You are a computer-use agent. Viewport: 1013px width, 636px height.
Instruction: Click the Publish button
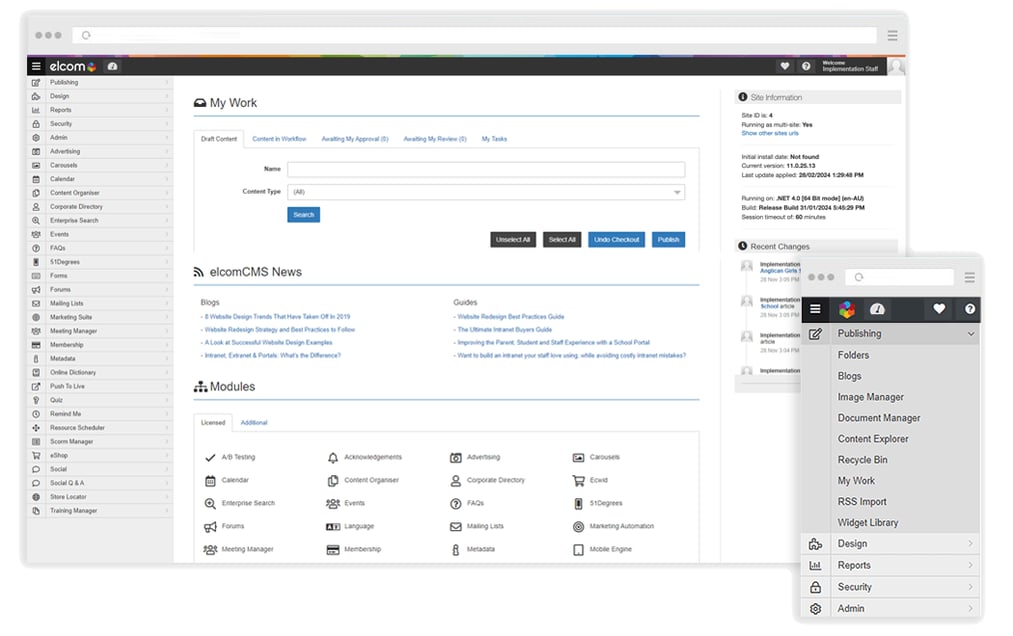click(x=668, y=239)
